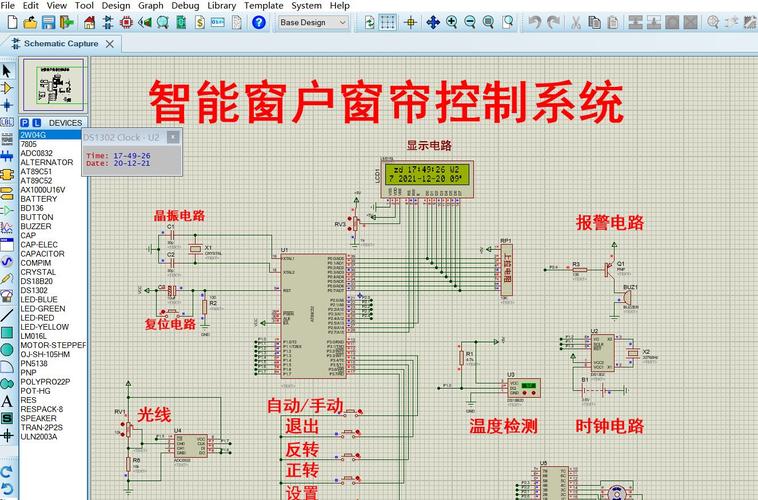The height and width of the screenshot is (500, 758).
Task: Open the Library menu
Action: click(x=221, y=6)
